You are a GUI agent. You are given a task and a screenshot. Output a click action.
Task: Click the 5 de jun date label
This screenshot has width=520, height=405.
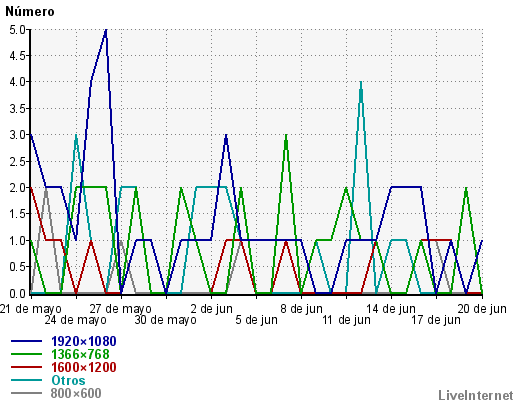[257, 320]
